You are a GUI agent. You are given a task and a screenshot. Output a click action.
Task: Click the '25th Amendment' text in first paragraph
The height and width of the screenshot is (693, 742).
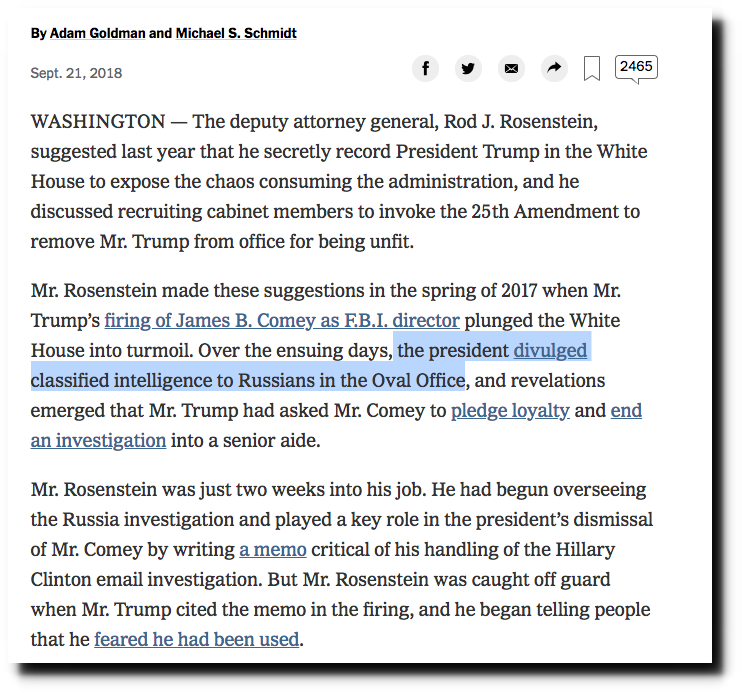tap(547, 212)
